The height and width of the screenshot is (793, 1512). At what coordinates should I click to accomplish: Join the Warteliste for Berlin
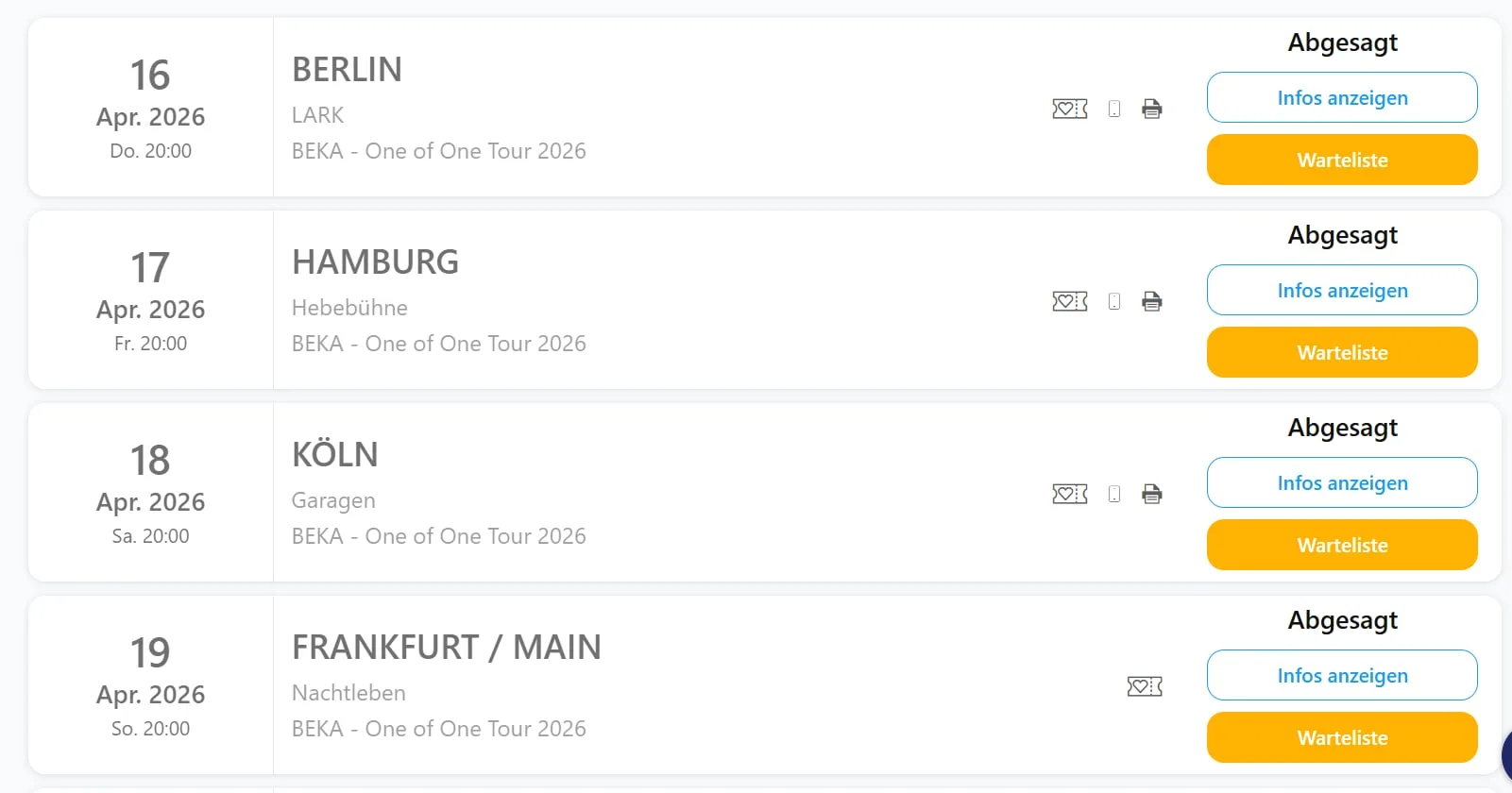click(x=1341, y=160)
